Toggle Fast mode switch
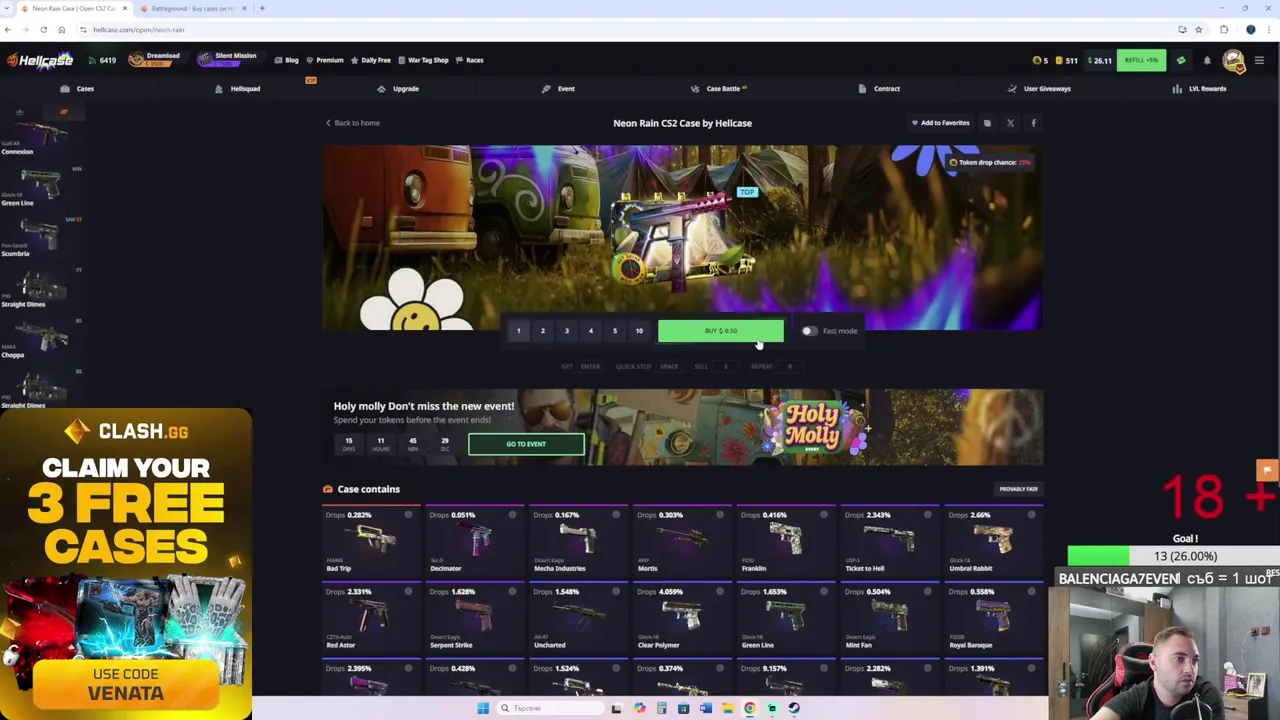 click(809, 331)
